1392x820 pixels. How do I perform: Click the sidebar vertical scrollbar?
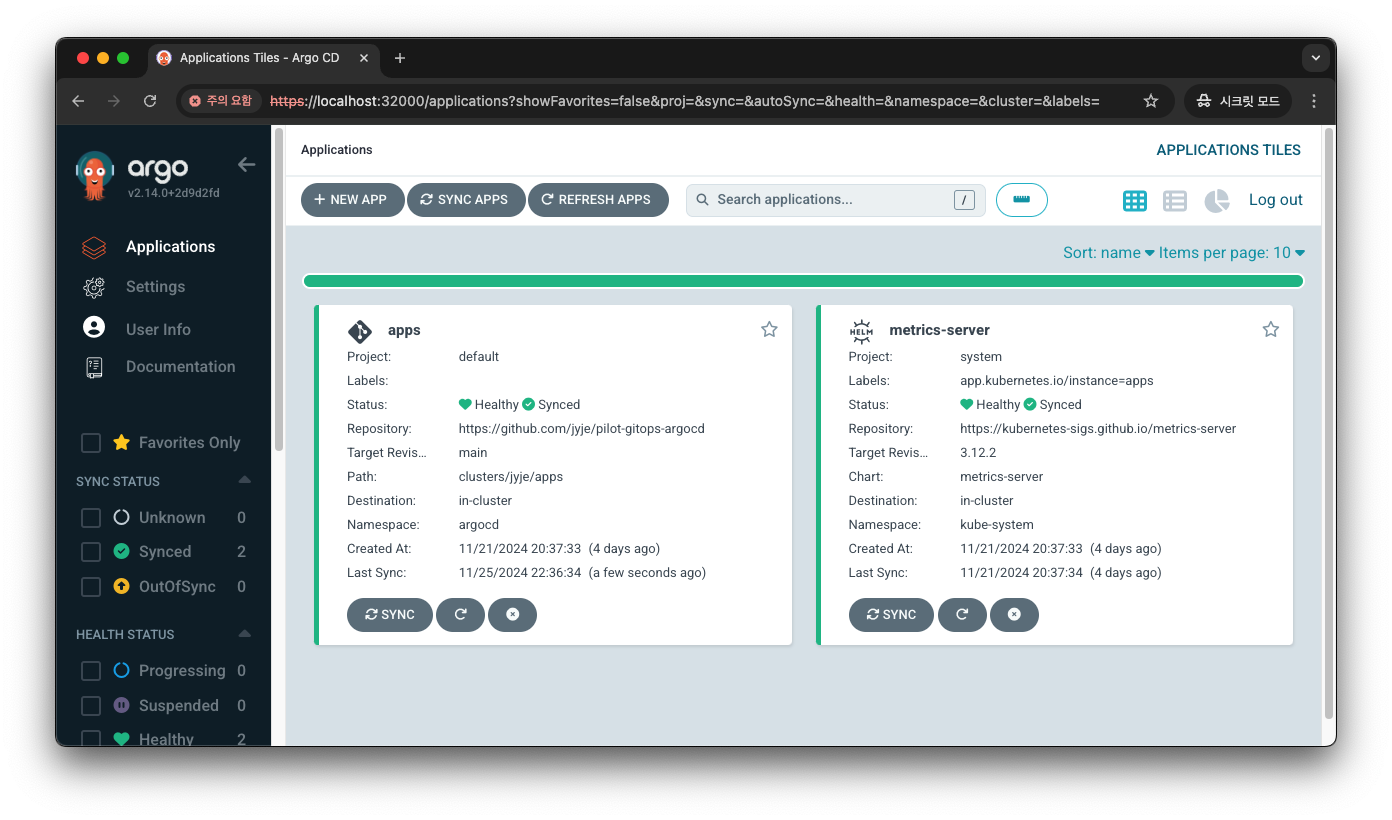pos(279,290)
